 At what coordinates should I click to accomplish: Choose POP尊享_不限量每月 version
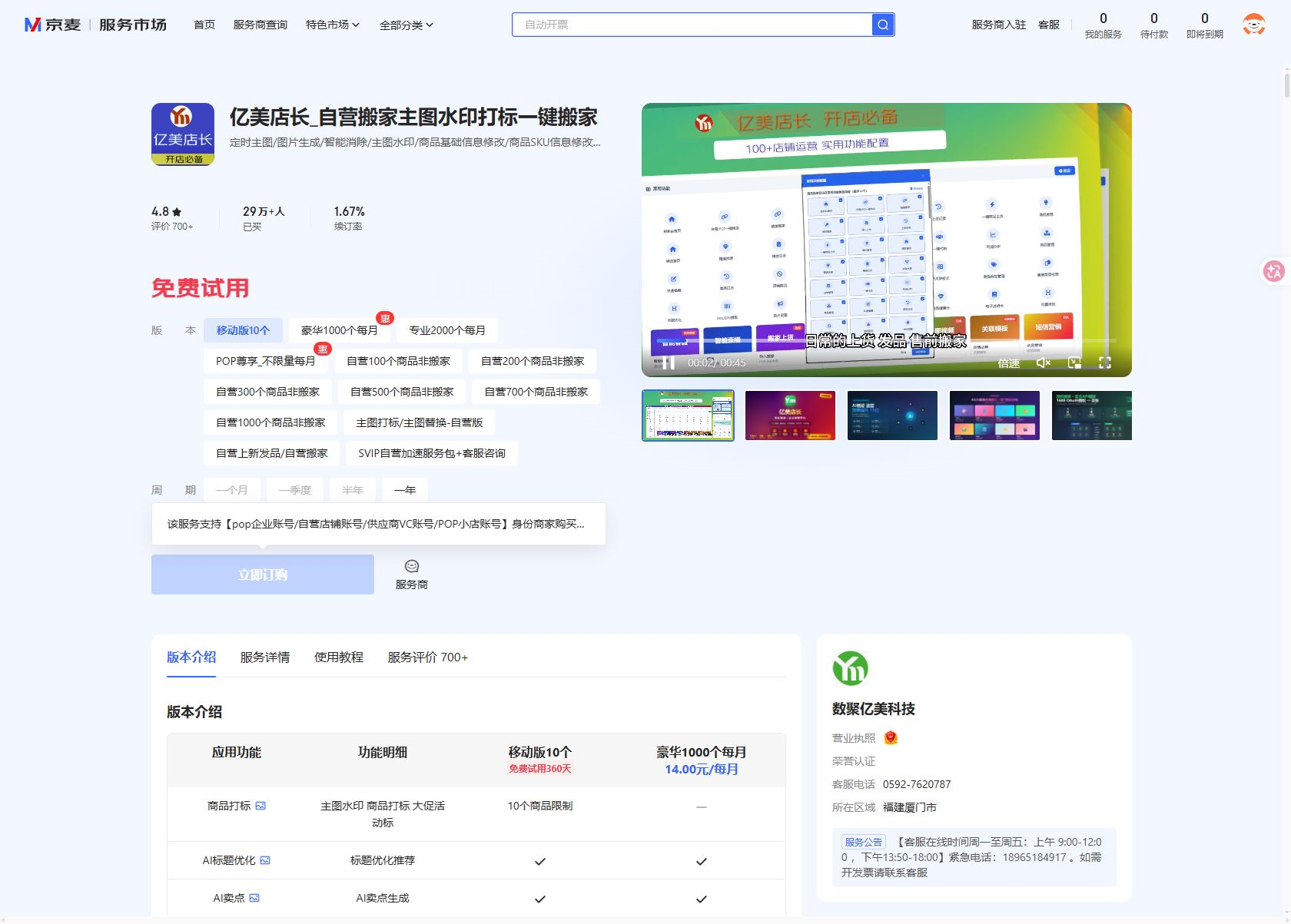click(x=266, y=361)
